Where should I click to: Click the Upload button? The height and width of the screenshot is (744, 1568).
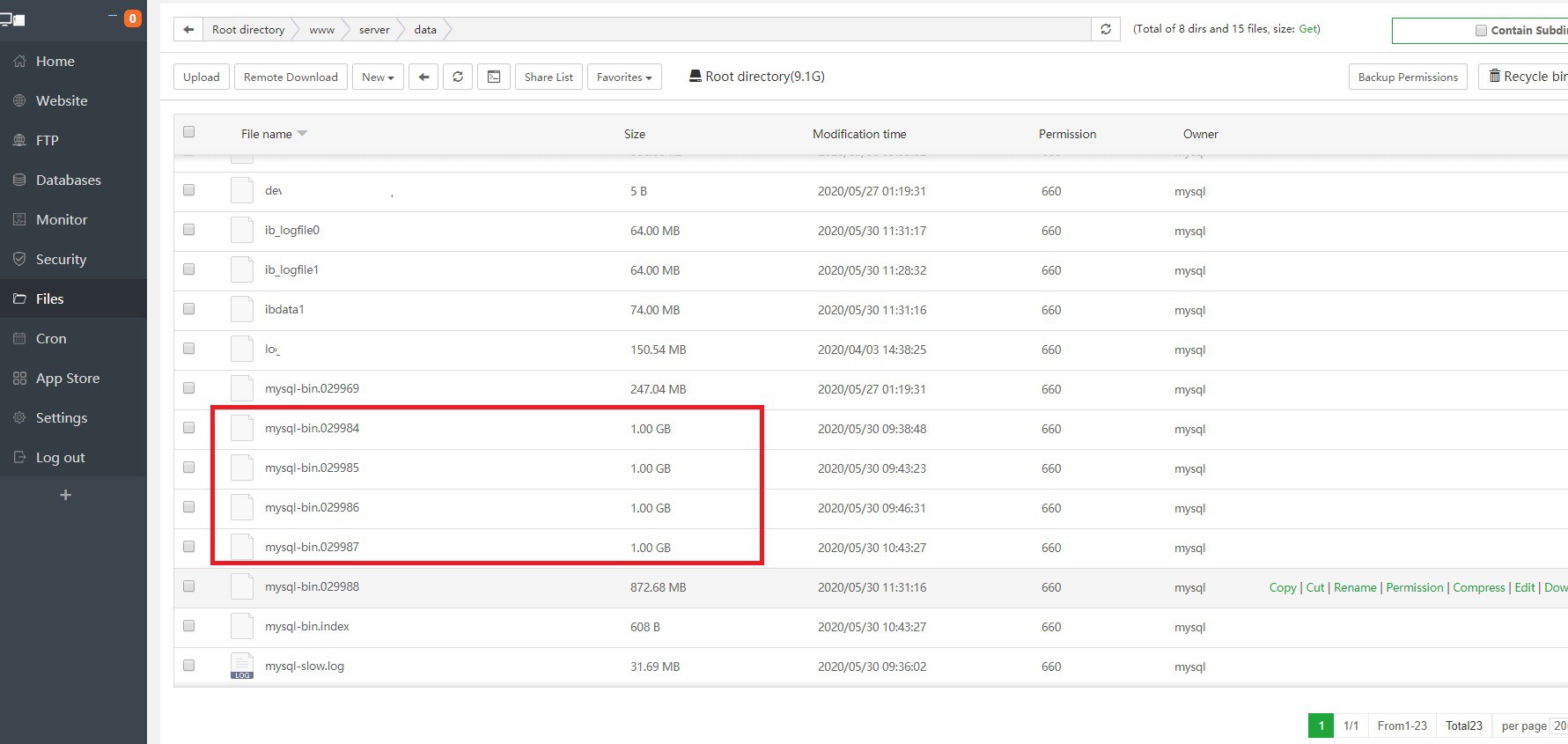pos(202,77)
